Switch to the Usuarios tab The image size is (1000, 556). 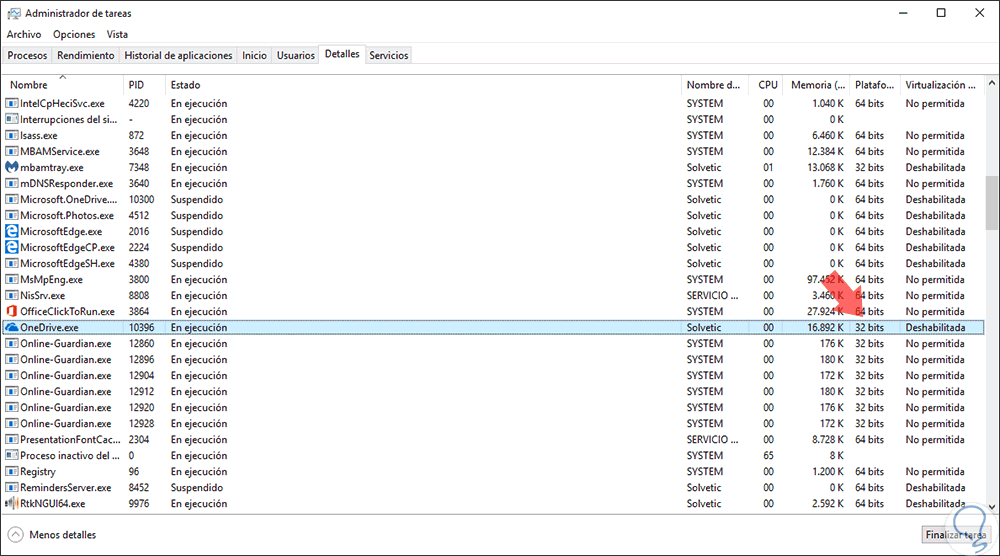click(295, 55)
